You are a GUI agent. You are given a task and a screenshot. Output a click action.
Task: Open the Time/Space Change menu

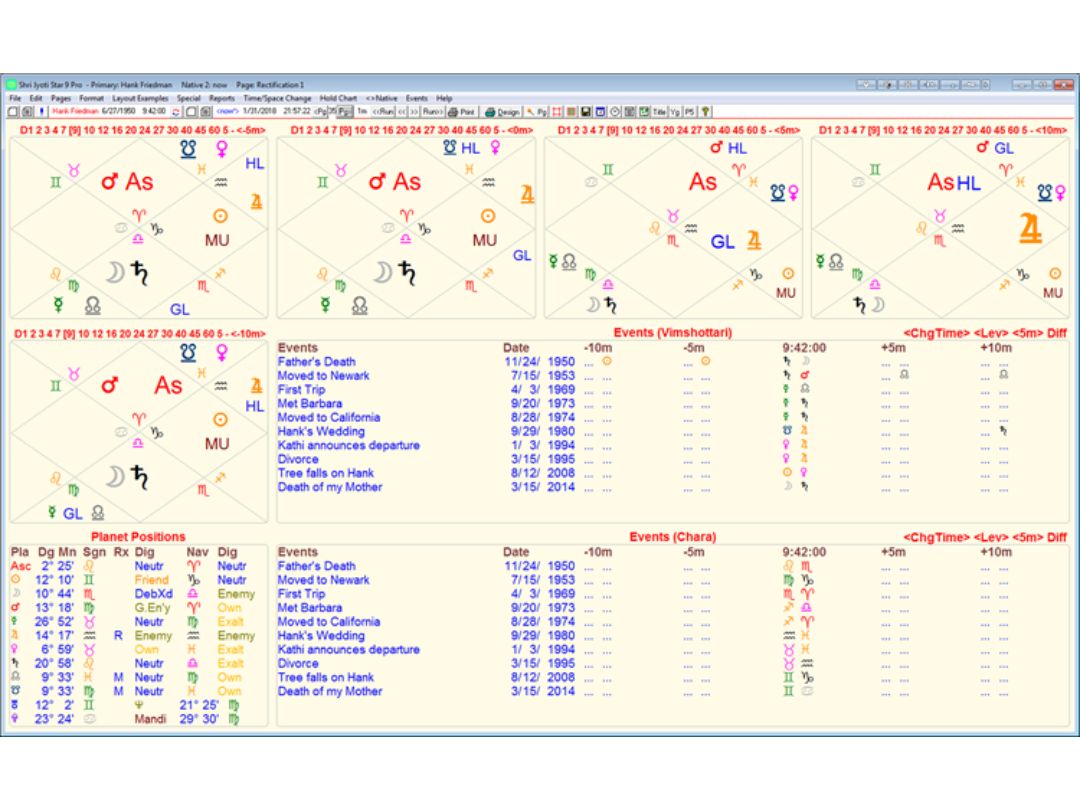[x=277, y=98]
